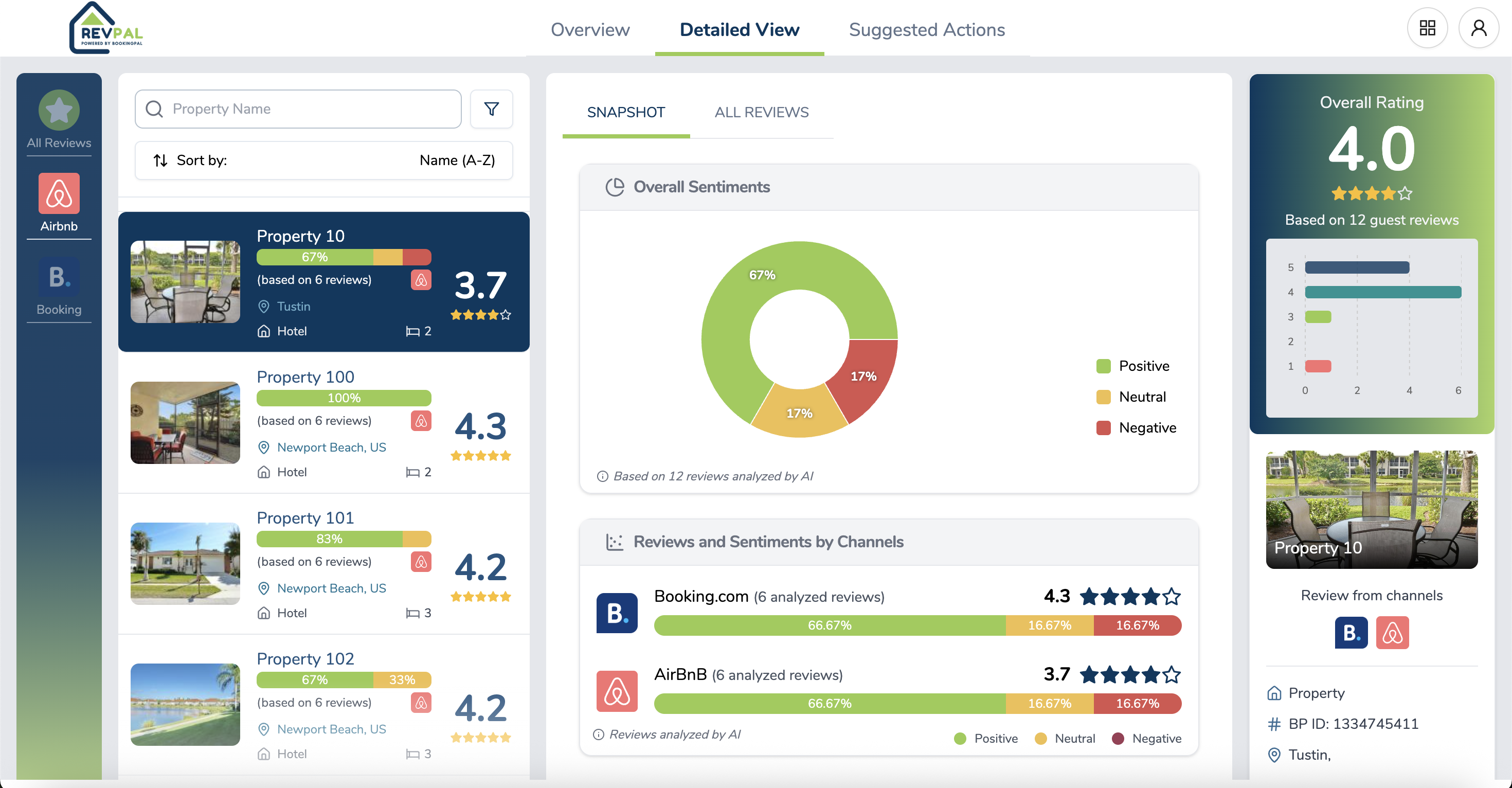Click the filter funnel icon
The width and height of the screenshot is (1512, 788).
pos(491,109)
